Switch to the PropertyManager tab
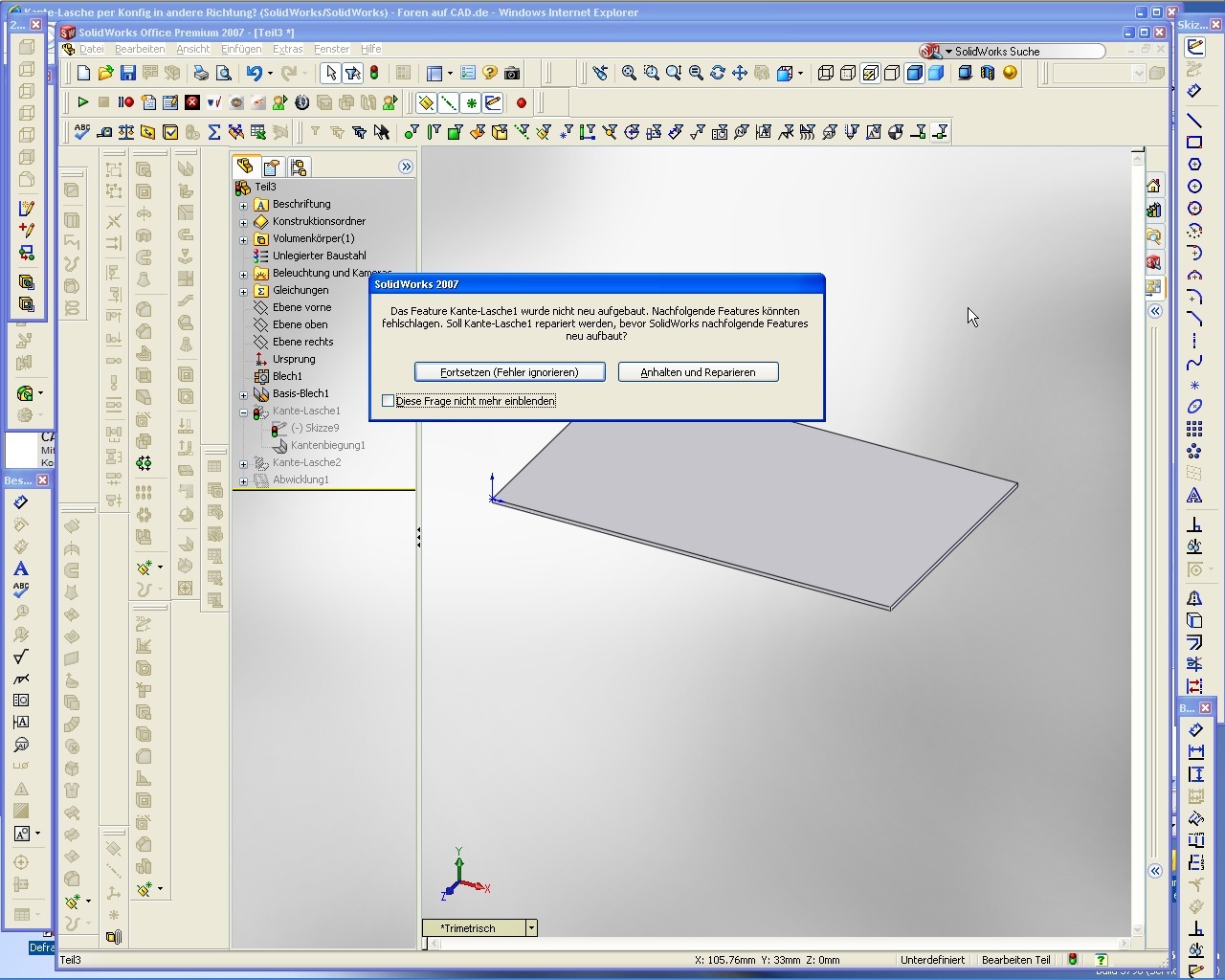 click(272, 167)
